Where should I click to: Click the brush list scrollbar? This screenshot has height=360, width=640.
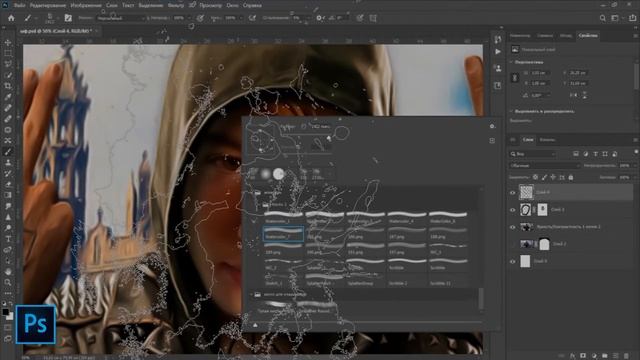pyautogui.click(x=481, y=299)
